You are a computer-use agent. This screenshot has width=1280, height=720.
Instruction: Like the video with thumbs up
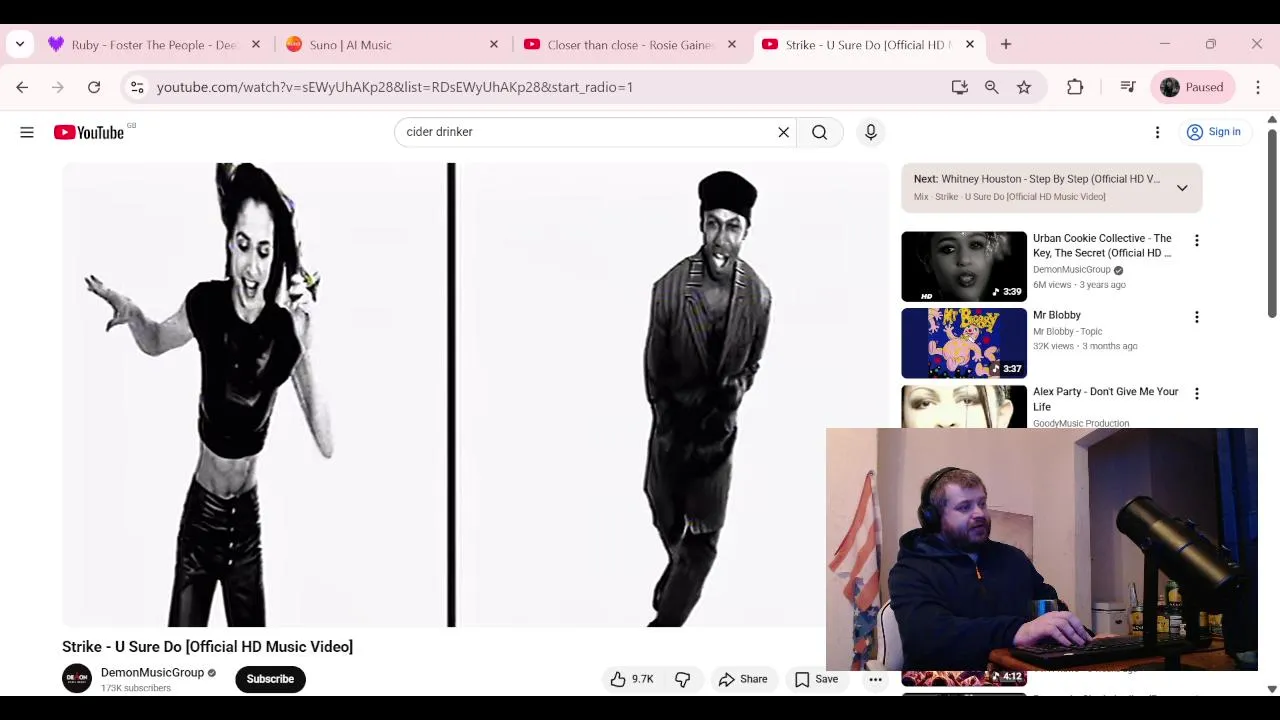632,679
